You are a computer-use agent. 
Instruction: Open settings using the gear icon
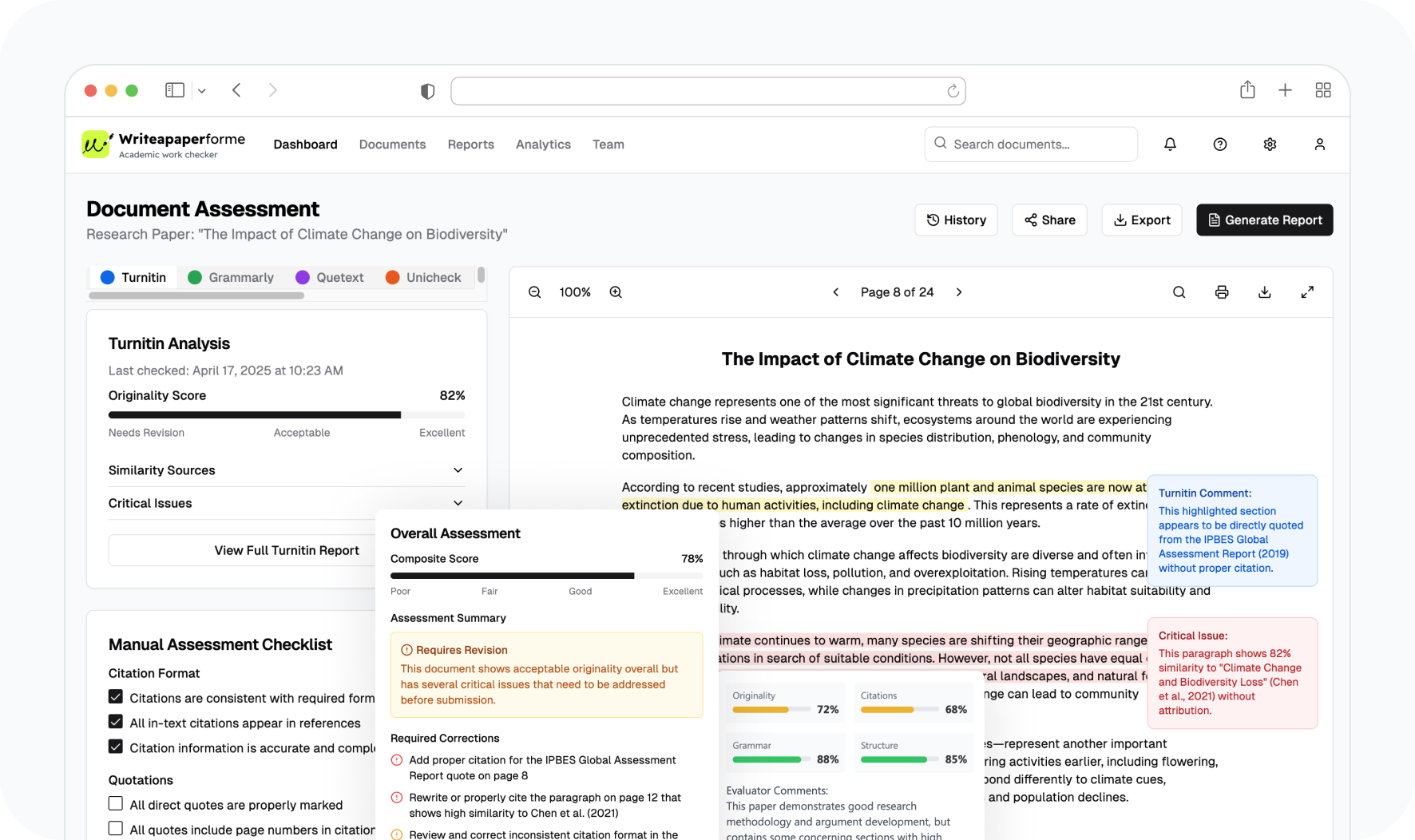tap(1270, 144)
